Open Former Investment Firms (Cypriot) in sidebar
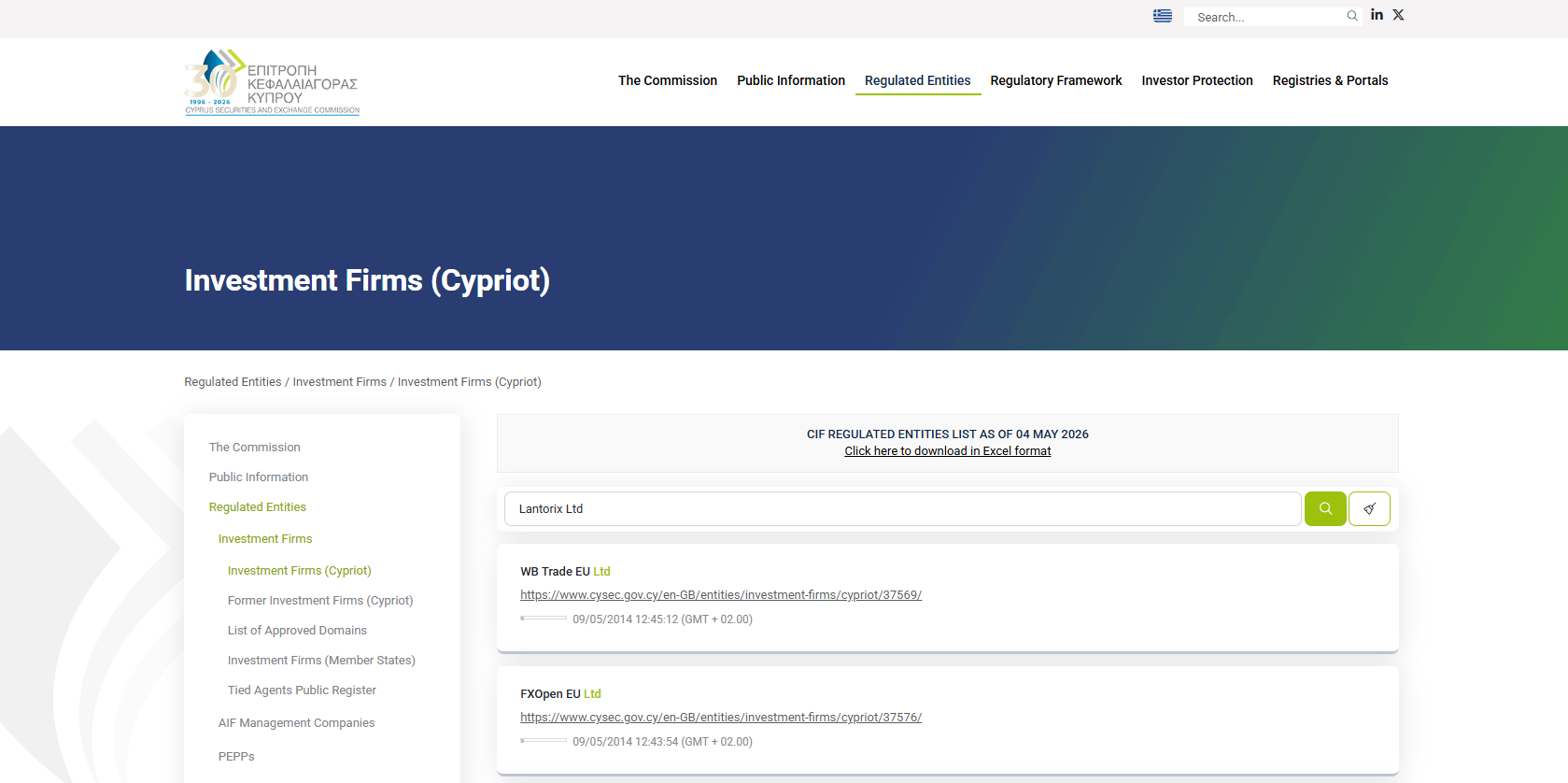Viewport: 1568px width, 783px height. [x=320, y=601]
